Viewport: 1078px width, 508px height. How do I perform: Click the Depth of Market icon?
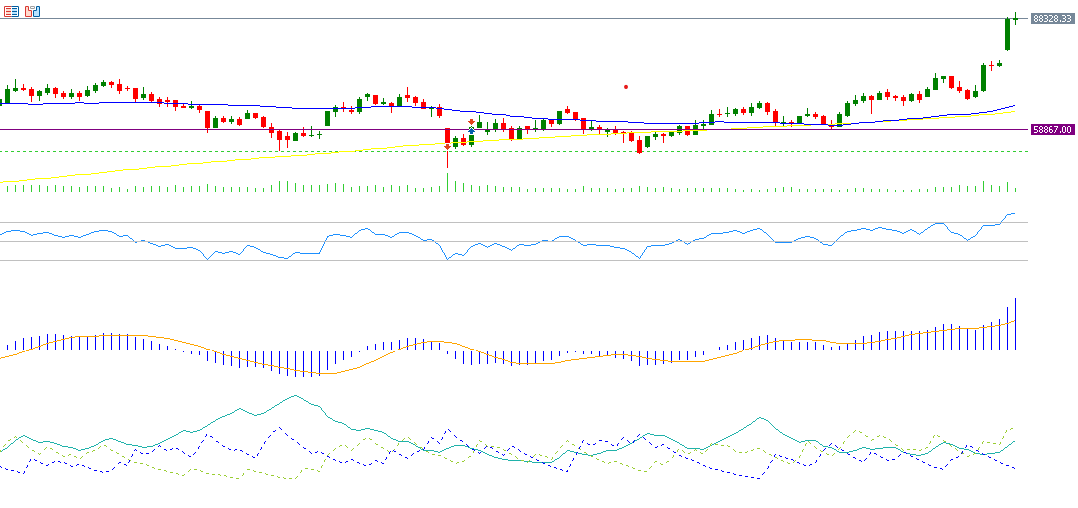pos(11,11)
